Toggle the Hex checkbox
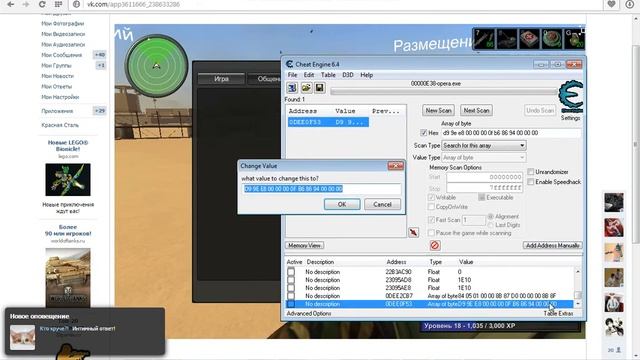The width and height of the screenshot is (640, 360). pyautogui.click(x=423, y=133)
